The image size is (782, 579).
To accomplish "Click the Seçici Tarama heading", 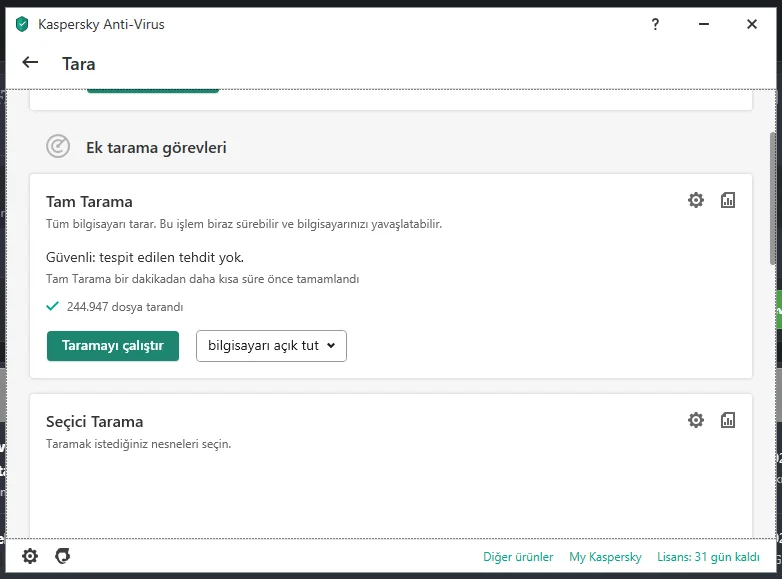I will (x=95, y=422).
